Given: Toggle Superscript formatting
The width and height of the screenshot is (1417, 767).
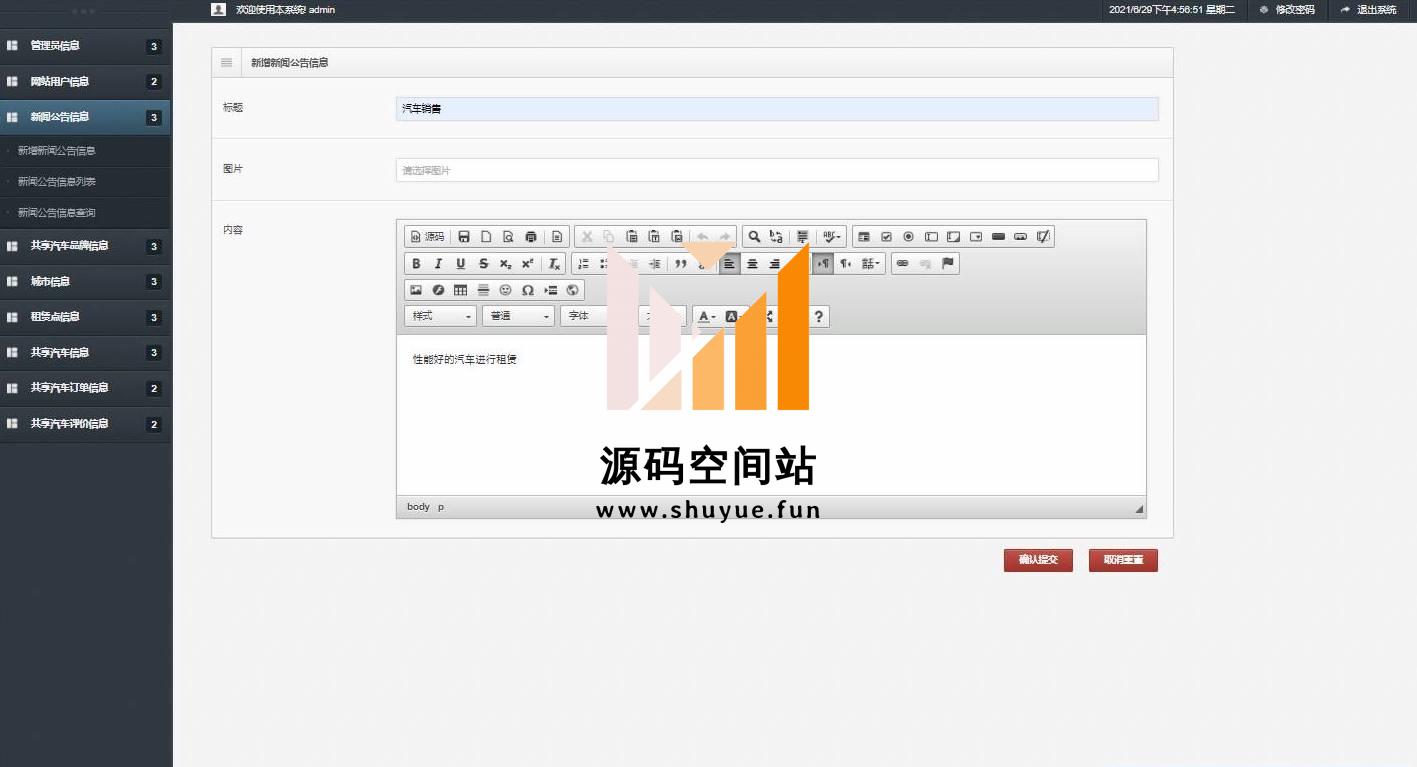Looking at the screenshot, I should [x=527, y=264].
